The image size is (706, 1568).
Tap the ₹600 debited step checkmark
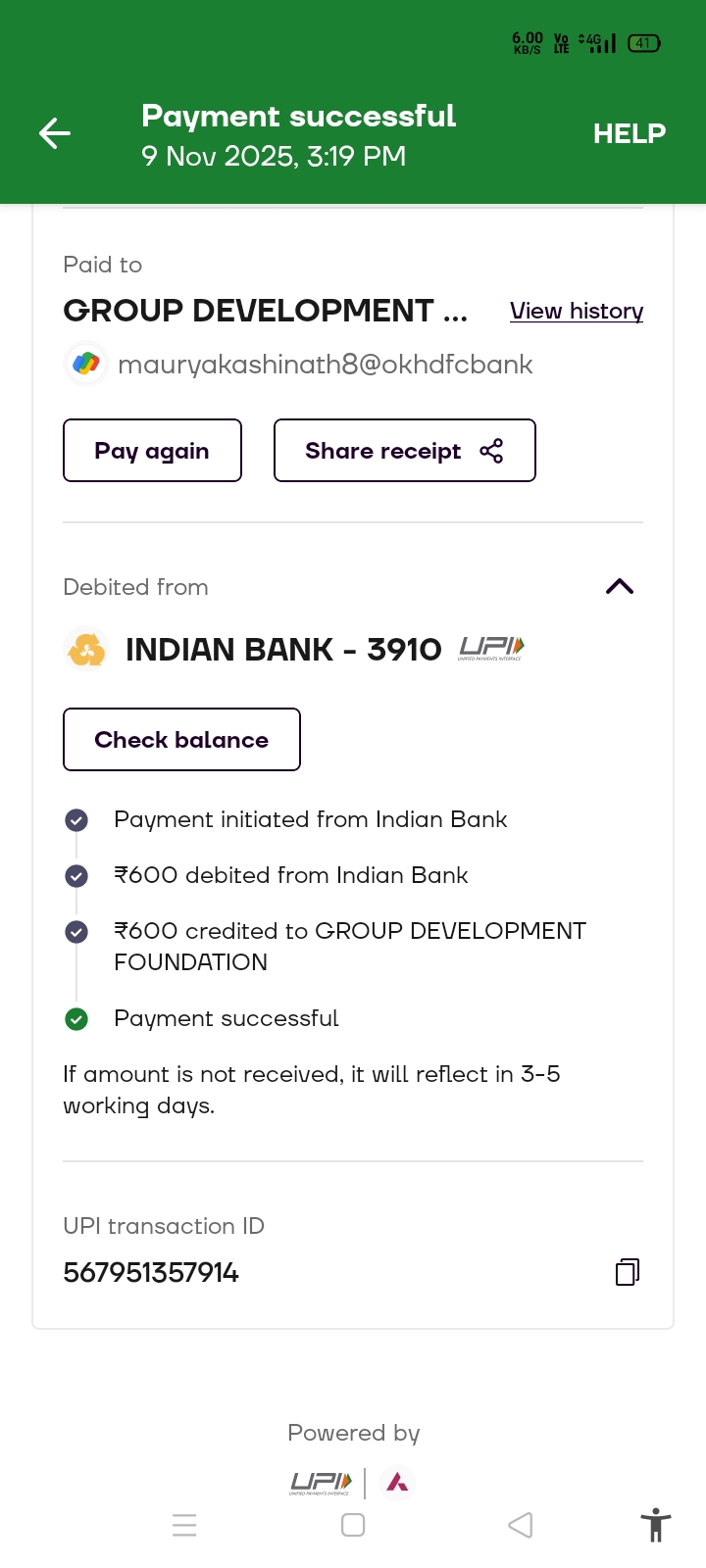click(76, 876)
